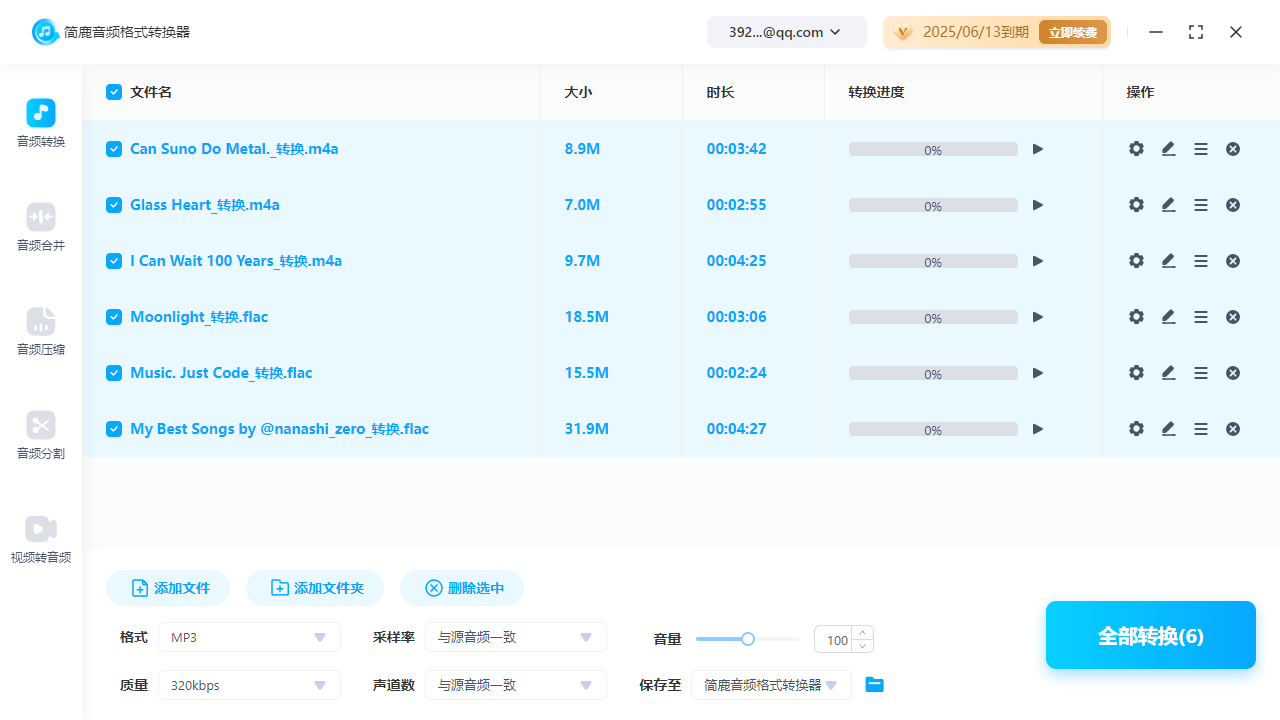The image size is (1280, 720).
Task: Uncheck the select-all 文件名 checkbox
Action: 114,92
